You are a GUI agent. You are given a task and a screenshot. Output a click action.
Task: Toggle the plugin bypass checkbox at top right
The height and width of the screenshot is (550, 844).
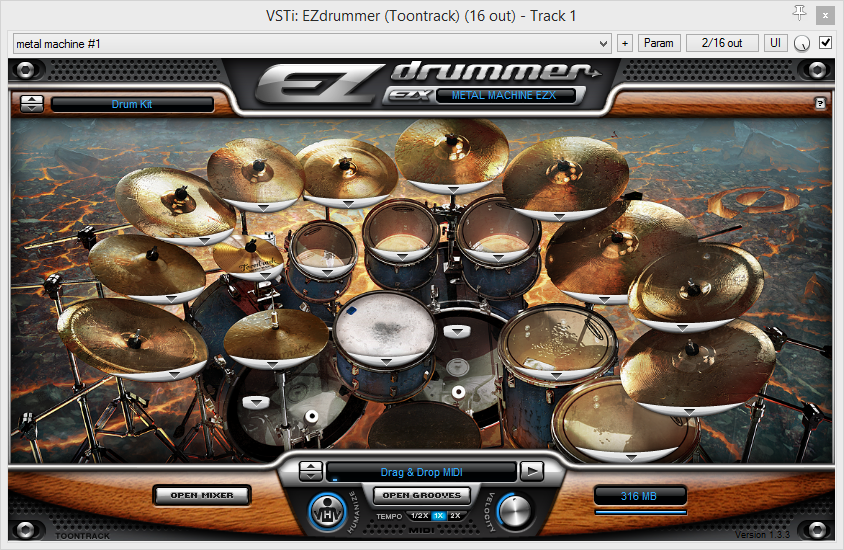(825, 43)
